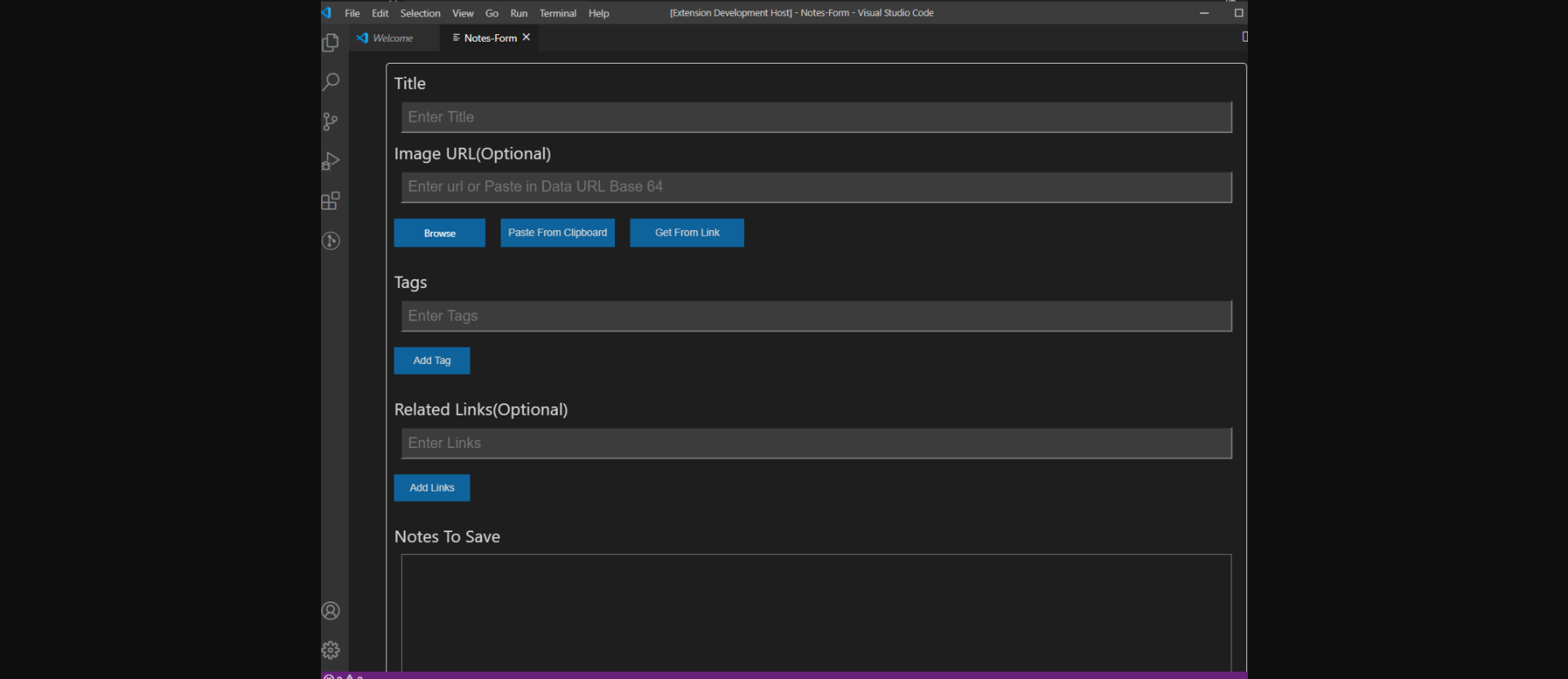This screenshot has height=679, width=1568.
Task: Open the Search view in activity bar
Action: (331, 82)
